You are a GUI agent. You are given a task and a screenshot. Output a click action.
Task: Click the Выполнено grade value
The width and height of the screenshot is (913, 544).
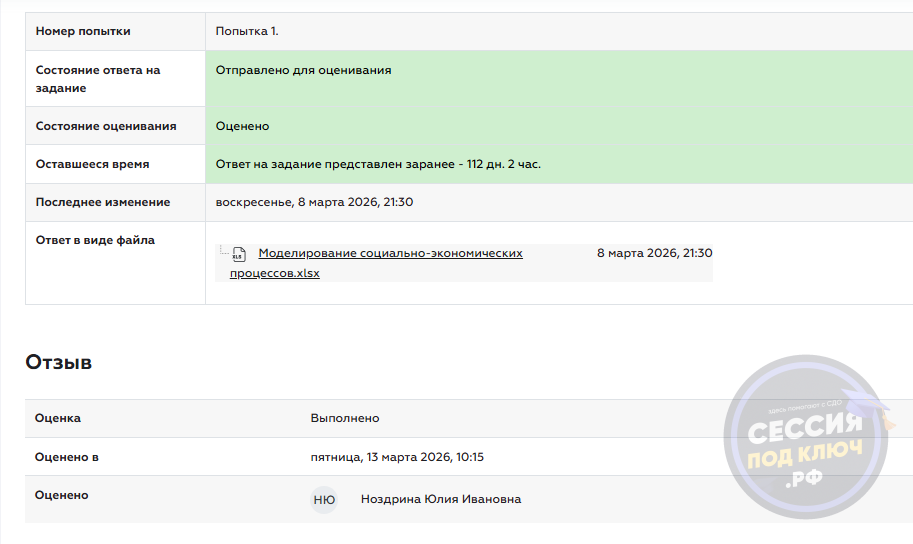click(x=345, y=418)
